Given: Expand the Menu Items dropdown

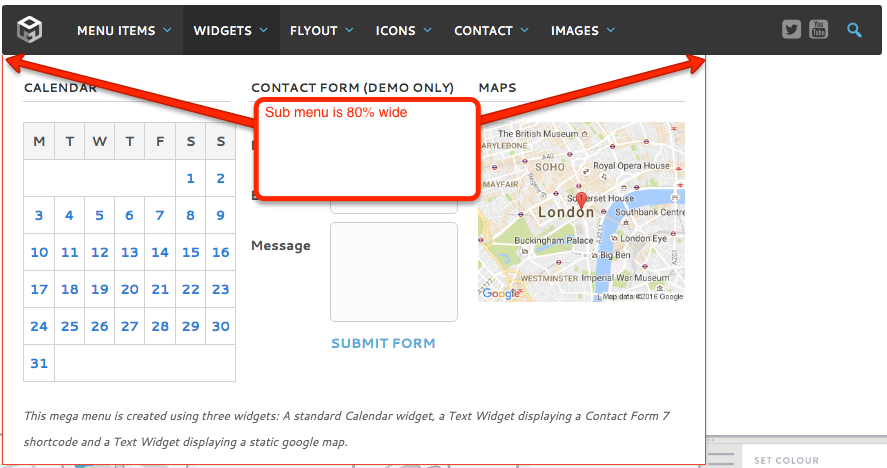Looking at the screenshot, I should point(124,31).
